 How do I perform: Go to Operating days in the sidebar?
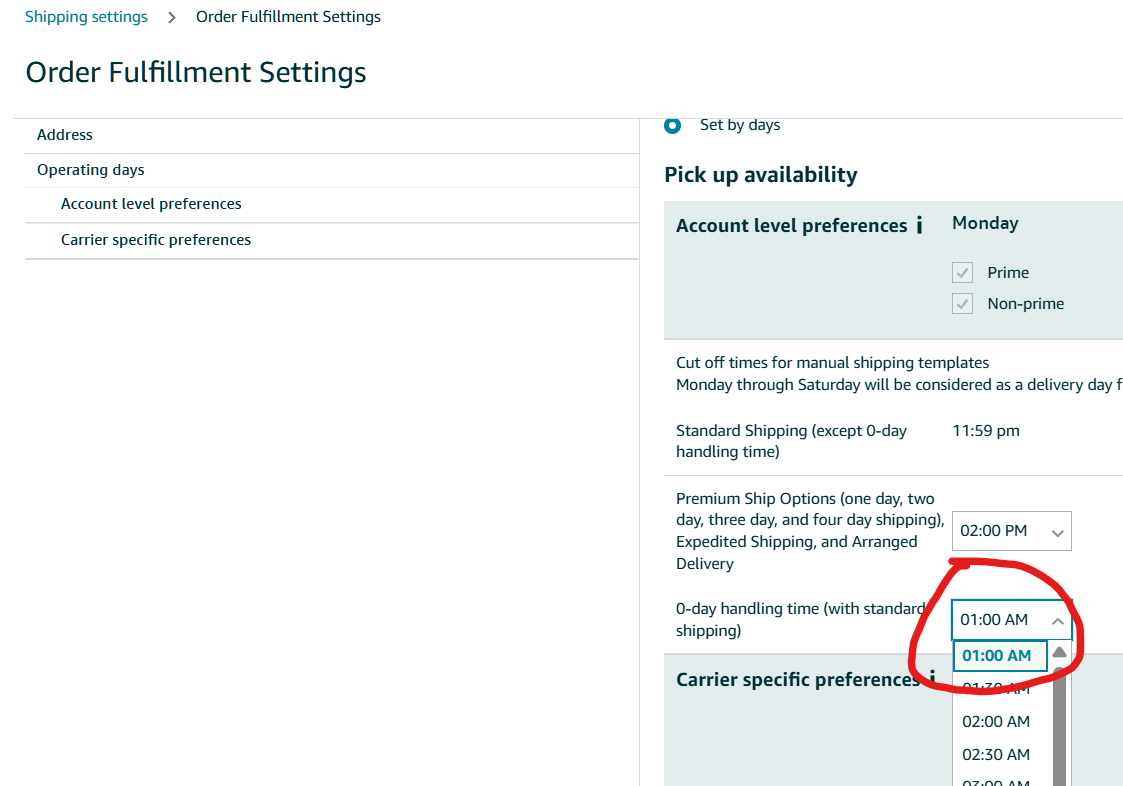coord(91,170)
